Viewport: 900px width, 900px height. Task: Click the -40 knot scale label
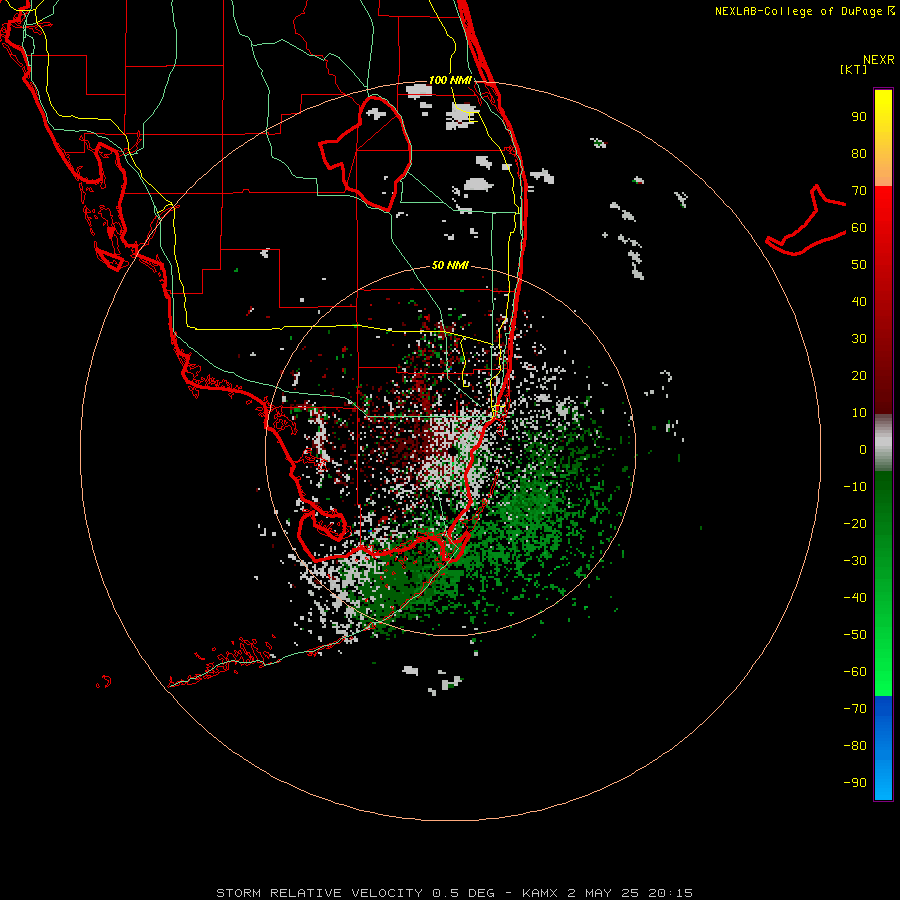(855, 598)
